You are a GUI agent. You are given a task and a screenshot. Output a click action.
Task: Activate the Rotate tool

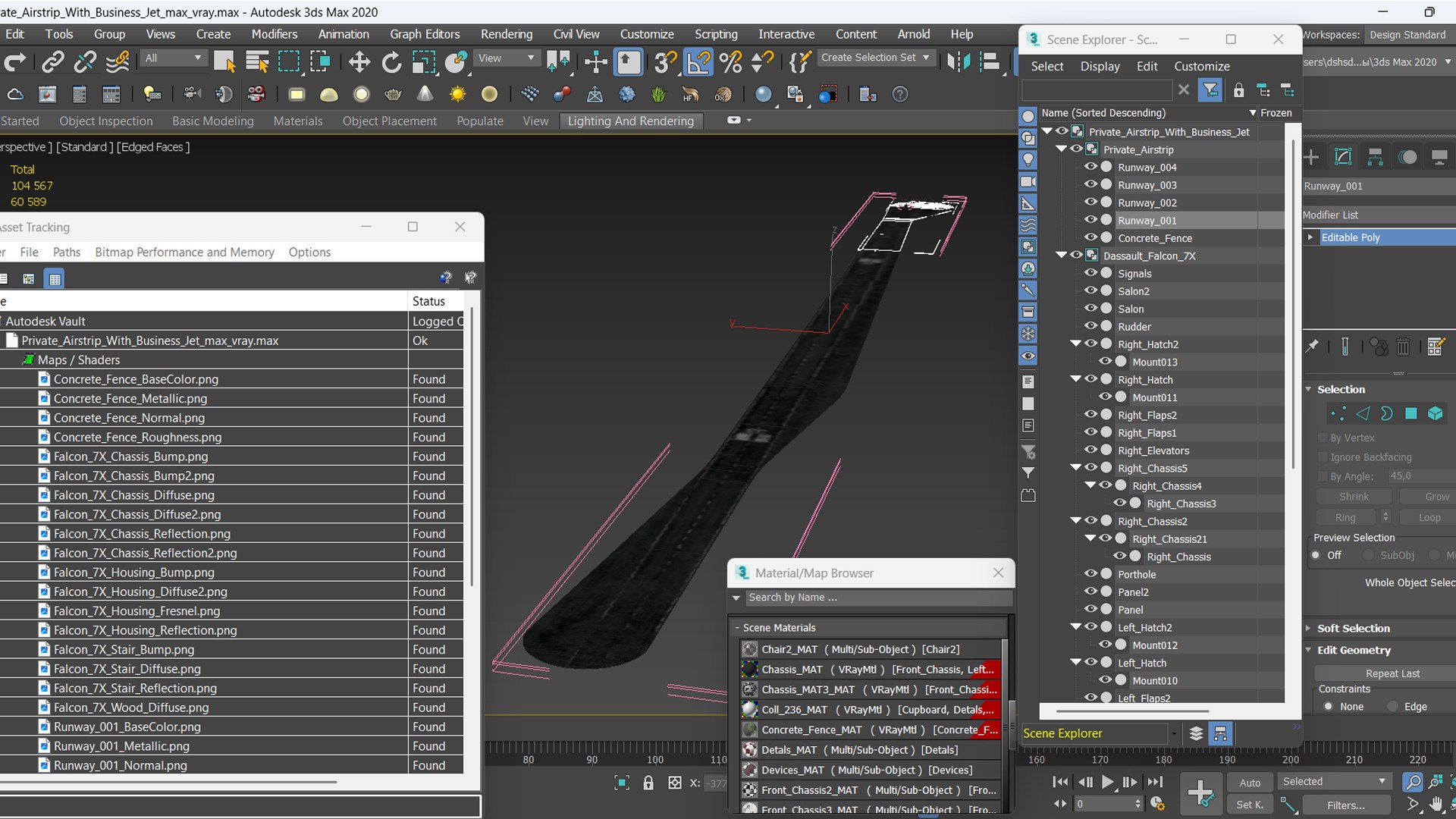coord(391,62)
